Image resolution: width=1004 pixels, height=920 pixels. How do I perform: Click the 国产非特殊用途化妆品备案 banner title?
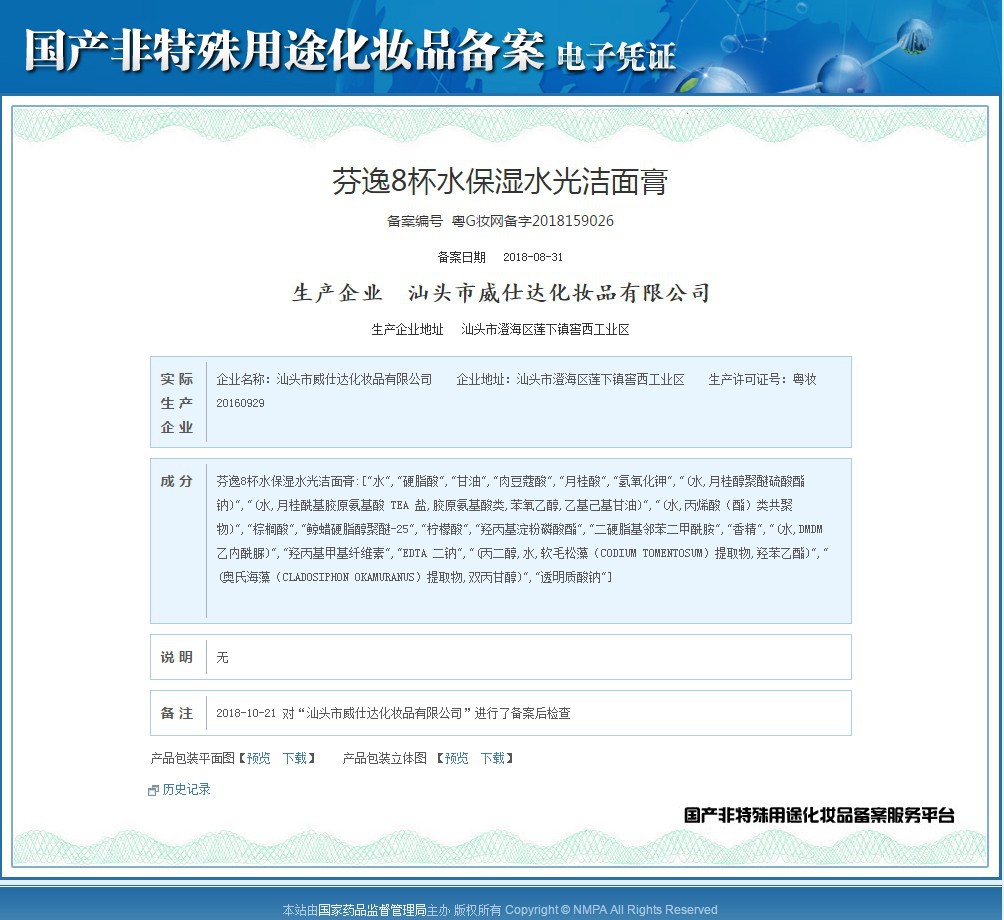[x=284, y=50]
